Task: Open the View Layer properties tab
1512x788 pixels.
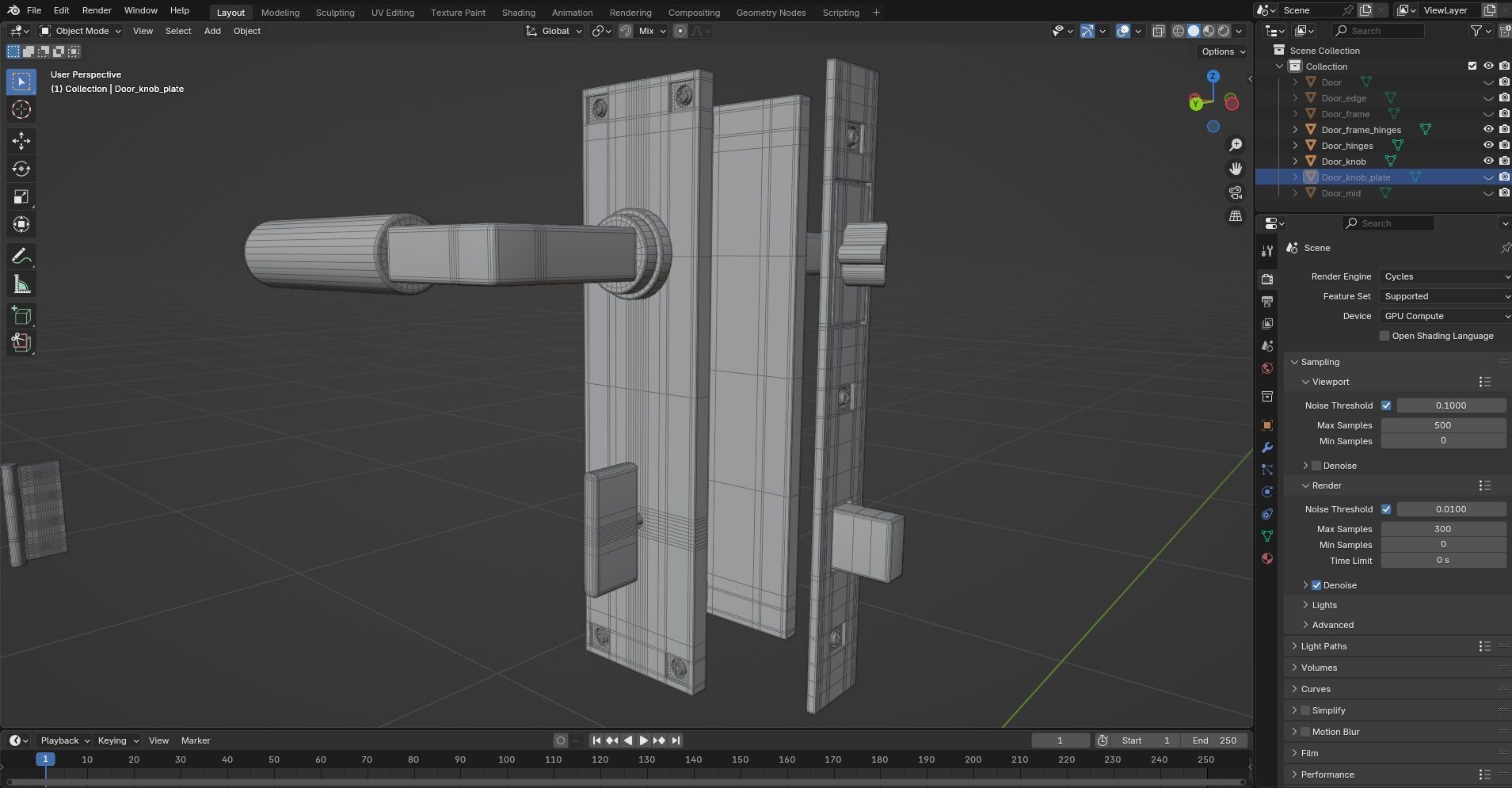Action: [x=1267, y=323]
